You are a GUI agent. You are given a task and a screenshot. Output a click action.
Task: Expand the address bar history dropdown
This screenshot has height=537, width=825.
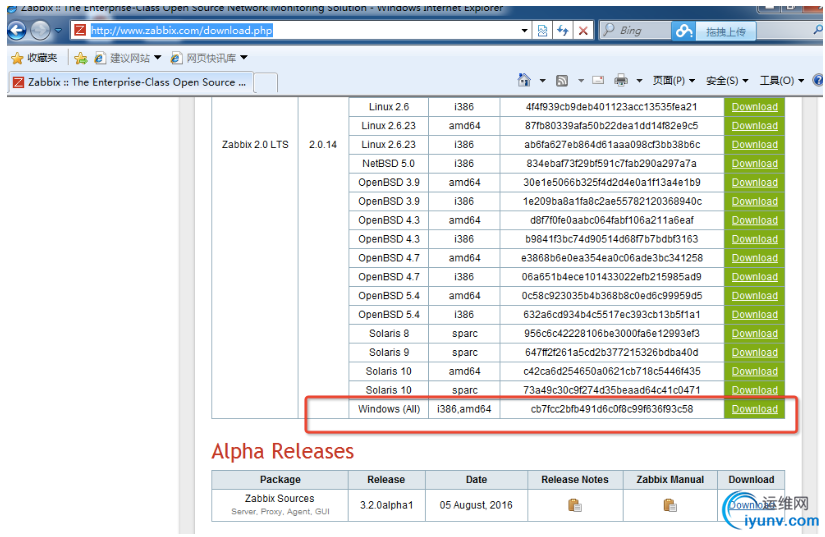tap(524, 31)
